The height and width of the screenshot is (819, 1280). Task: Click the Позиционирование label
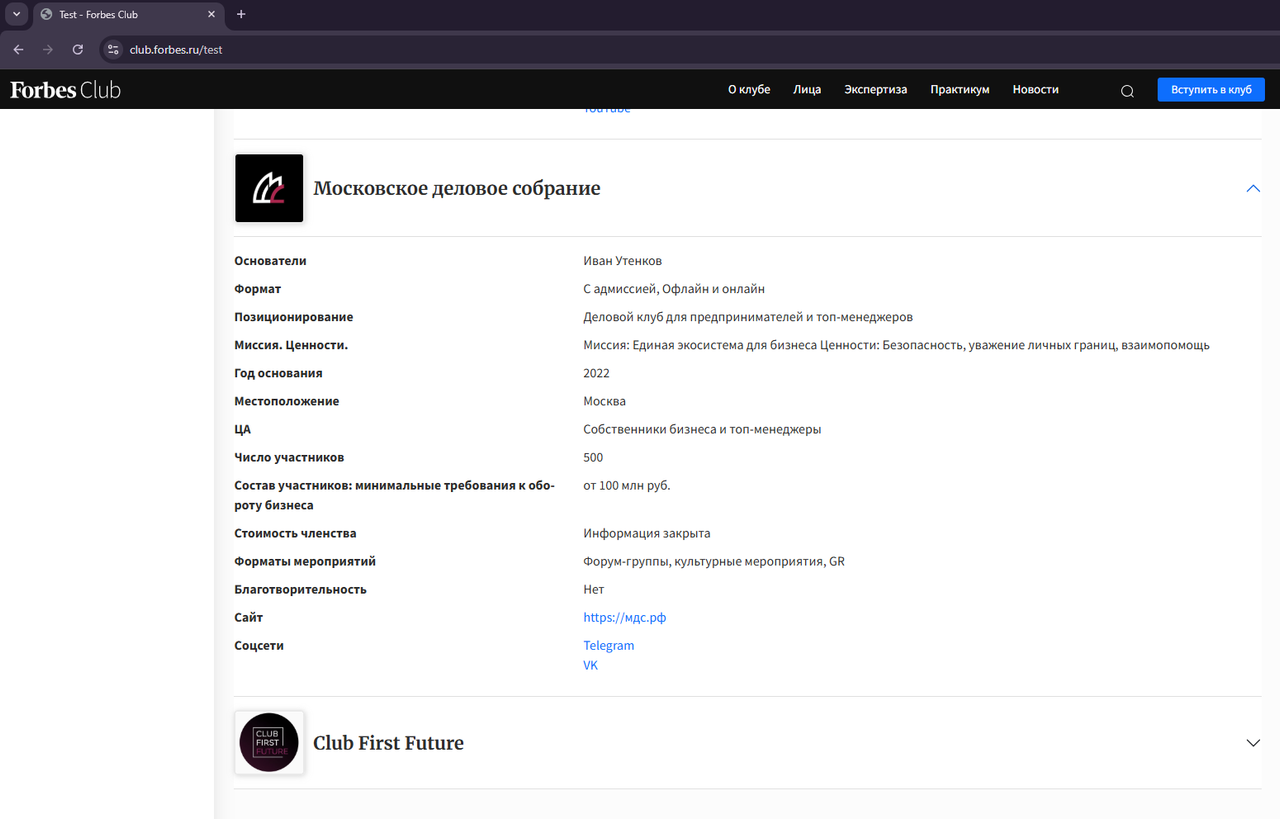click(x=294, y=317)
